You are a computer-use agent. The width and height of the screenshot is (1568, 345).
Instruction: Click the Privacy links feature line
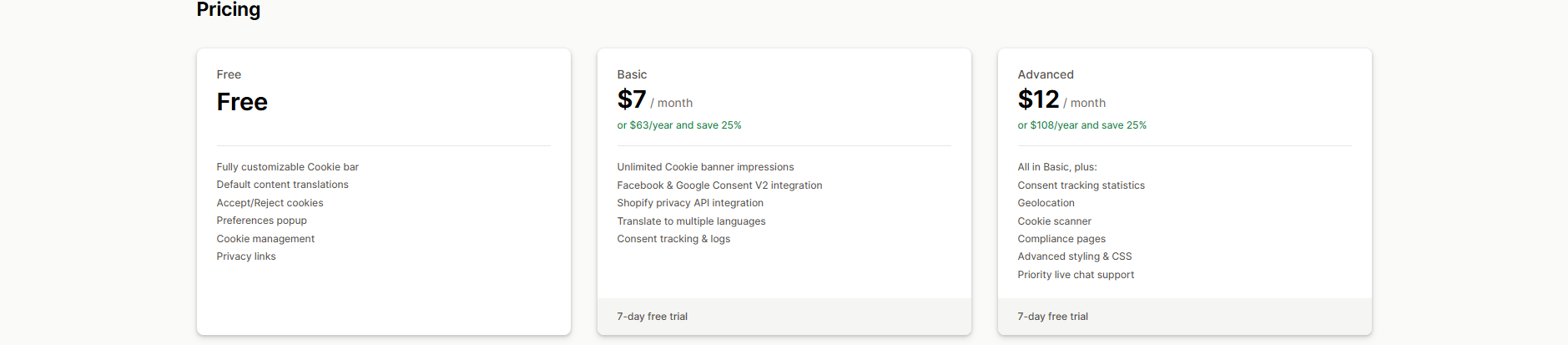(245, 256)
